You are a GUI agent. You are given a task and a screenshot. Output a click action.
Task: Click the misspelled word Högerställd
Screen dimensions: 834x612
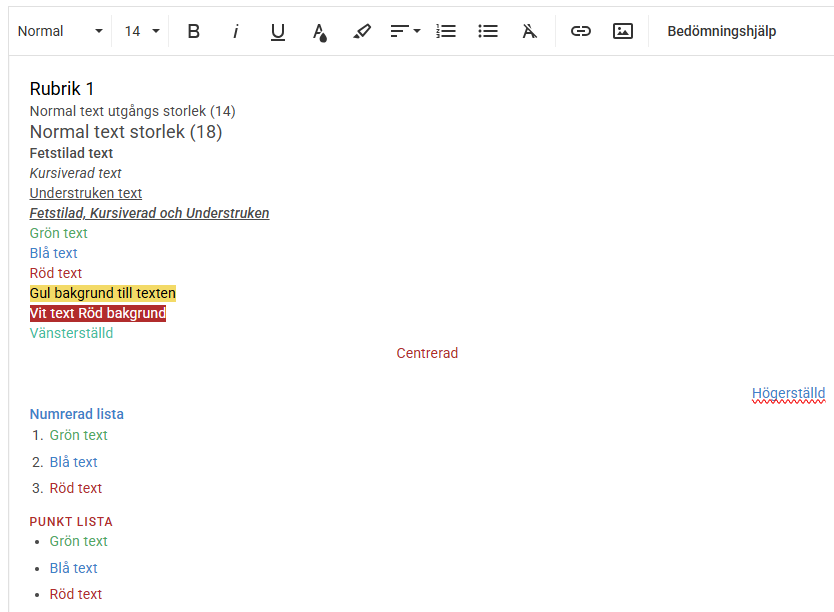788,394
